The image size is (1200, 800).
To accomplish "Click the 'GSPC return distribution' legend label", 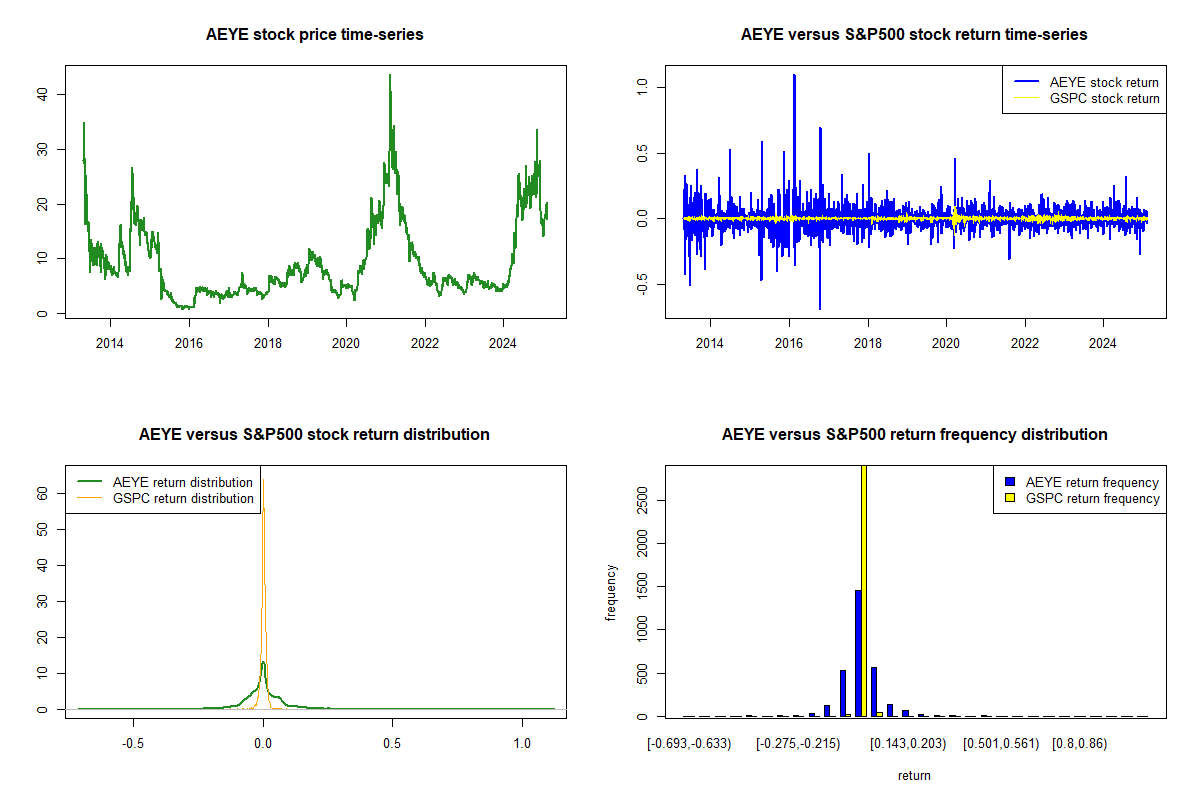I will tap(183, 498).
